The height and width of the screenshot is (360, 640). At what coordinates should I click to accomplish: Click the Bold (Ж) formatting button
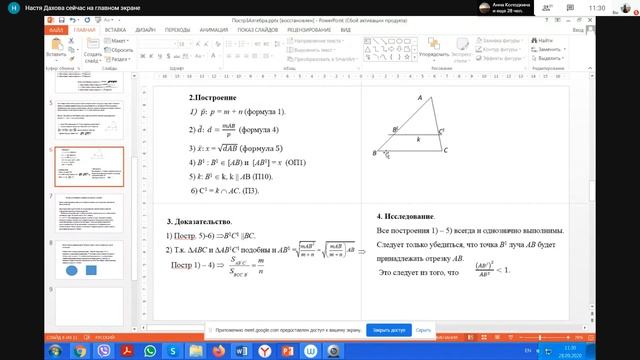click(x=142, y=56)
